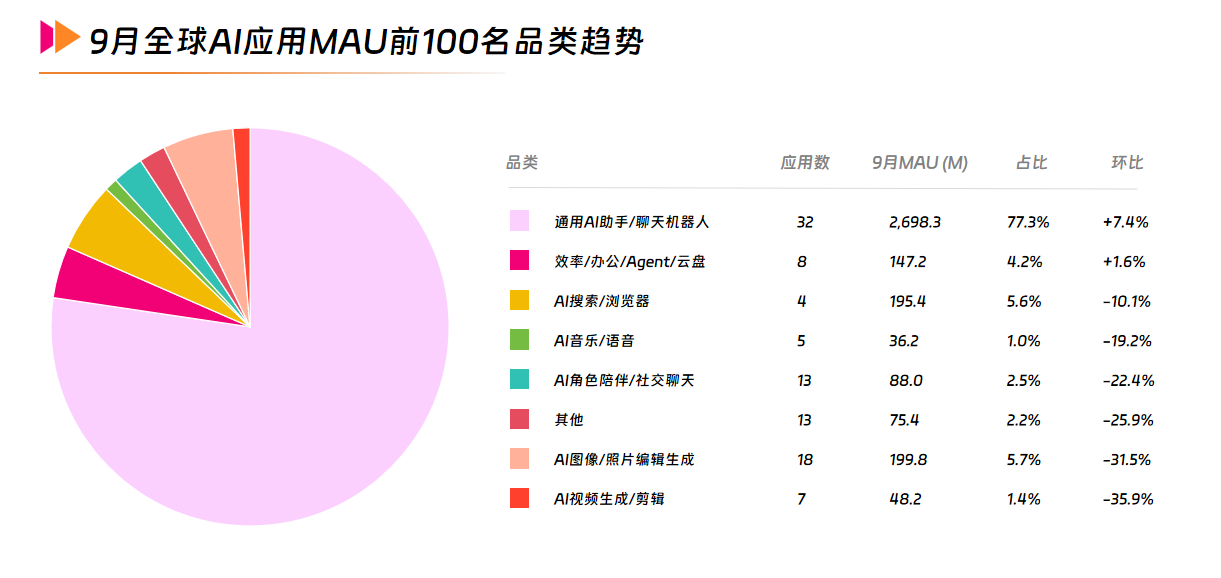The height and width of the screenshot is (578, 1221).
Task: Click the MAU value 88.0
Action: 904,380
